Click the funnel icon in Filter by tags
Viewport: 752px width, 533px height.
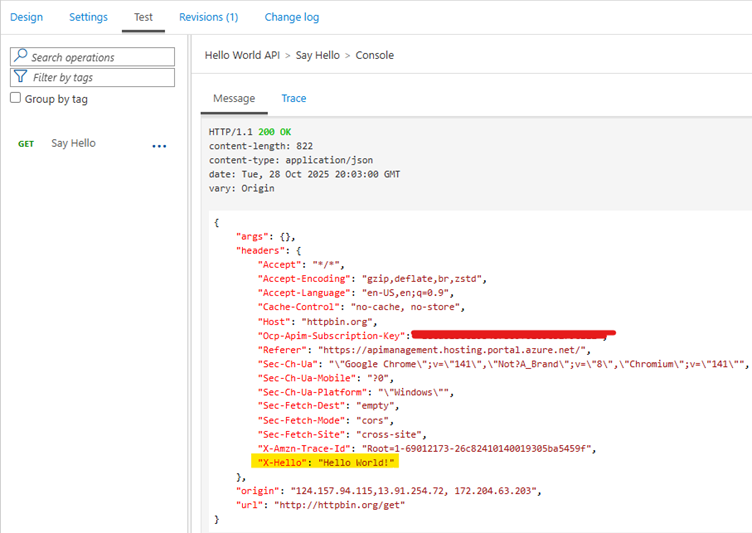click(x=22, y=77)
